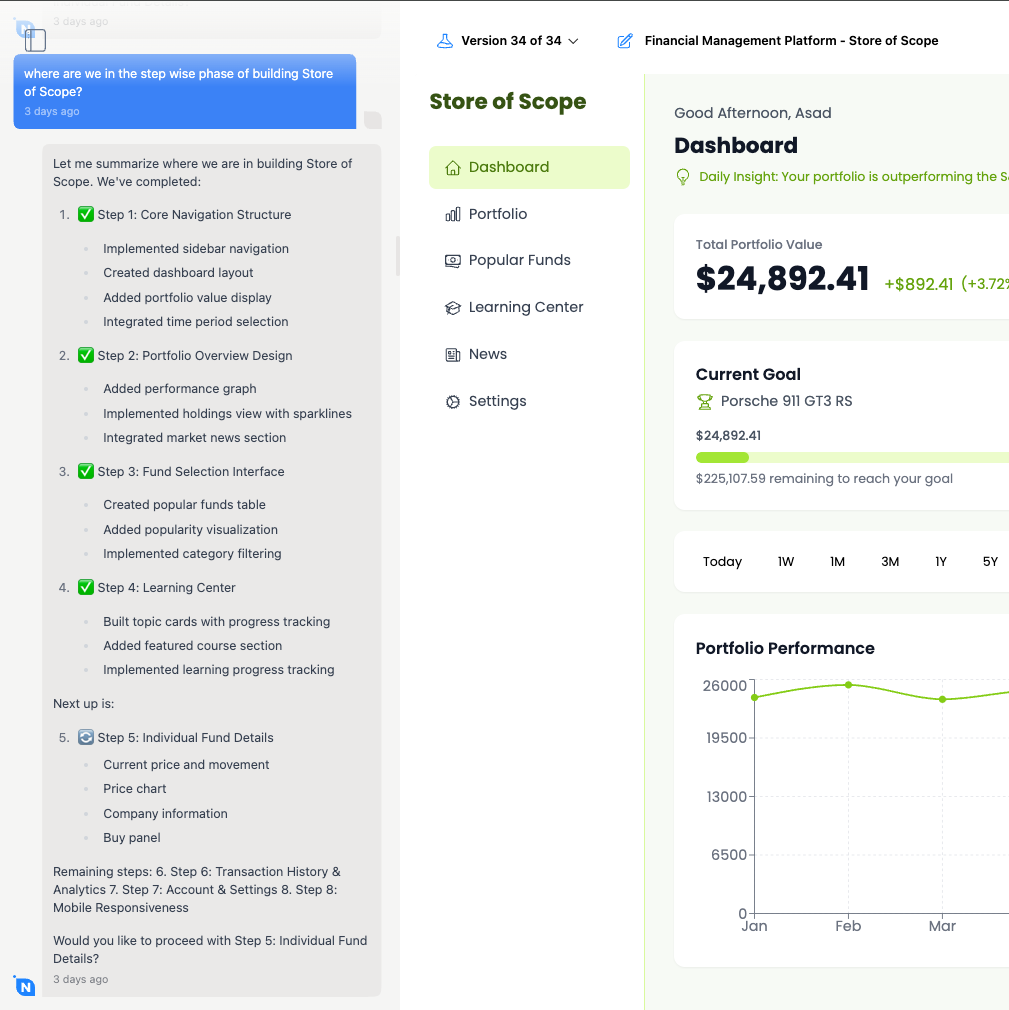Click the gear icon next to Settings
The height and width of the screenshot is (1010, 1009).
[453, 402]
